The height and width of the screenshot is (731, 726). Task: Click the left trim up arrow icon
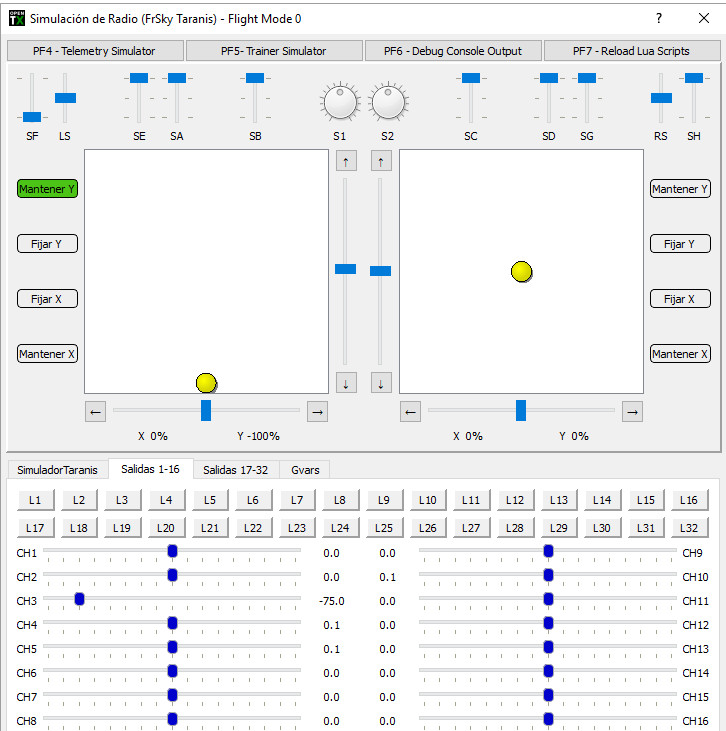click(x=346, y=161)
